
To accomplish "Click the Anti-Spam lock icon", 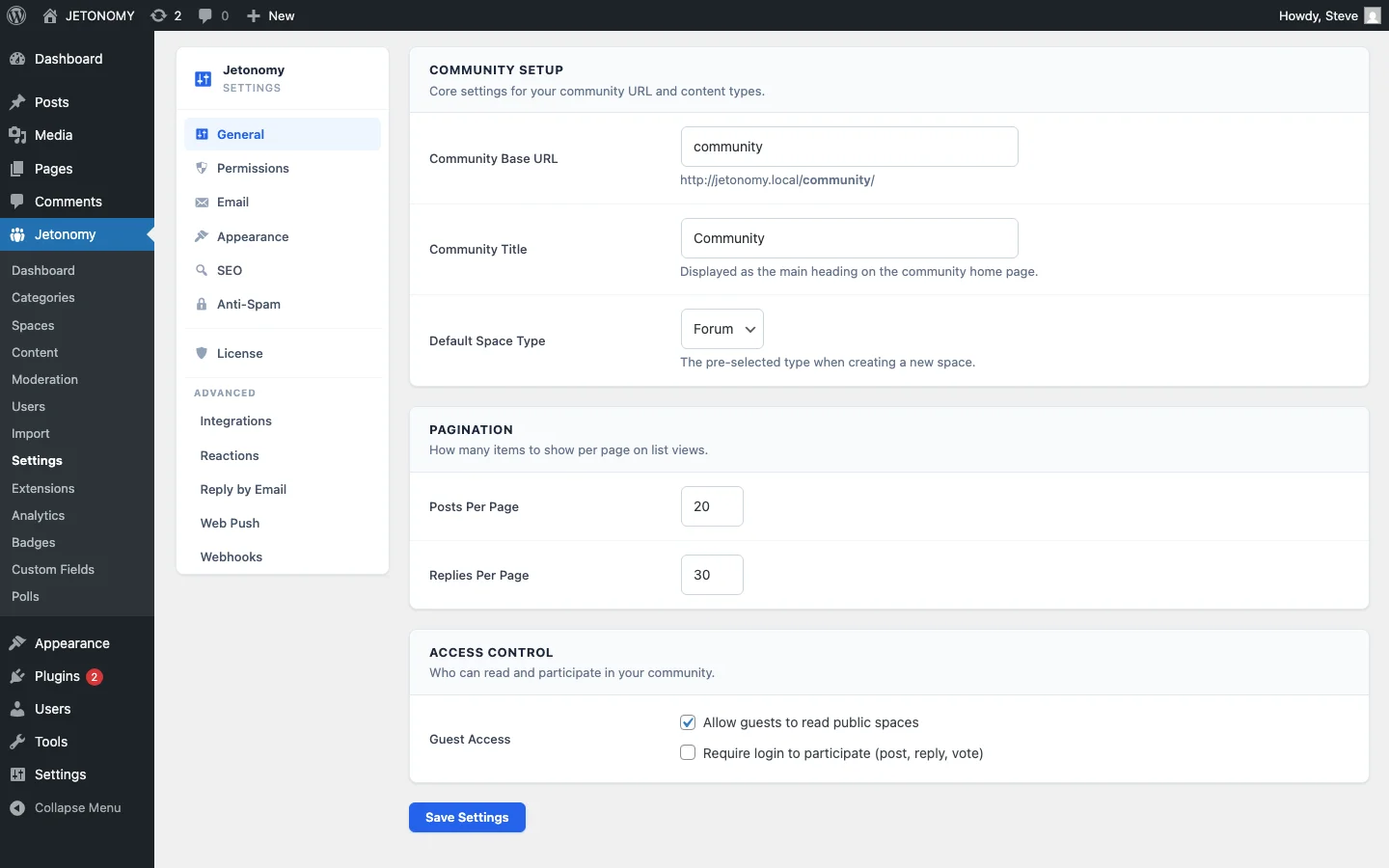I will [203, 304].
